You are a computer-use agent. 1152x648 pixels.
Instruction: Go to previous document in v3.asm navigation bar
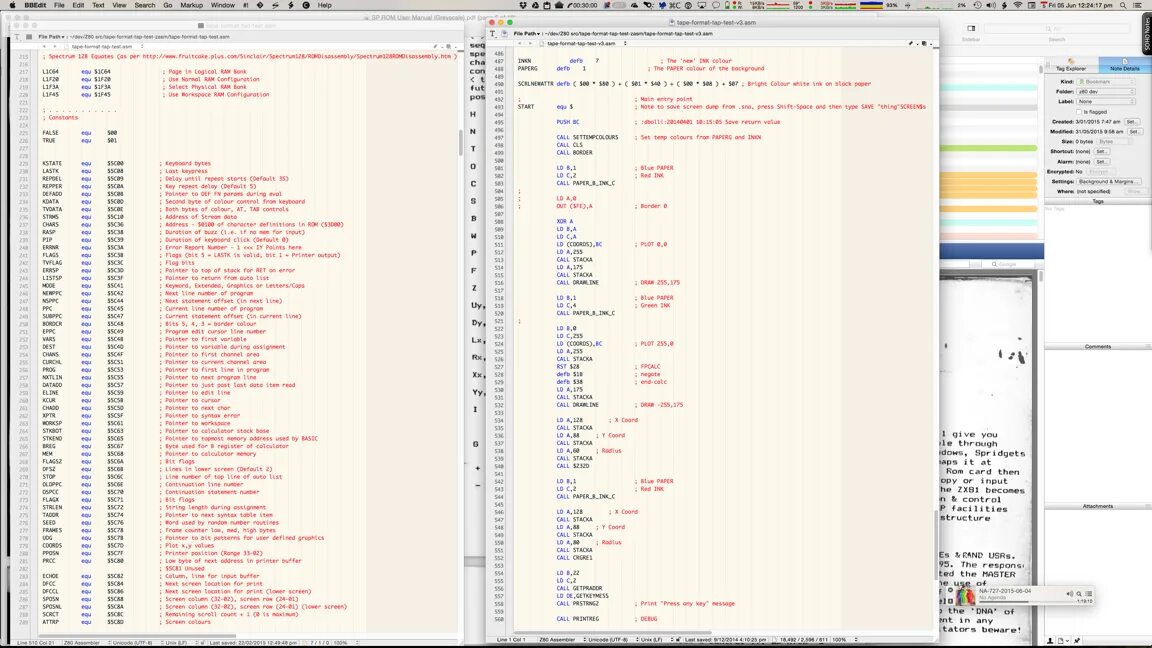coord(520,43)
